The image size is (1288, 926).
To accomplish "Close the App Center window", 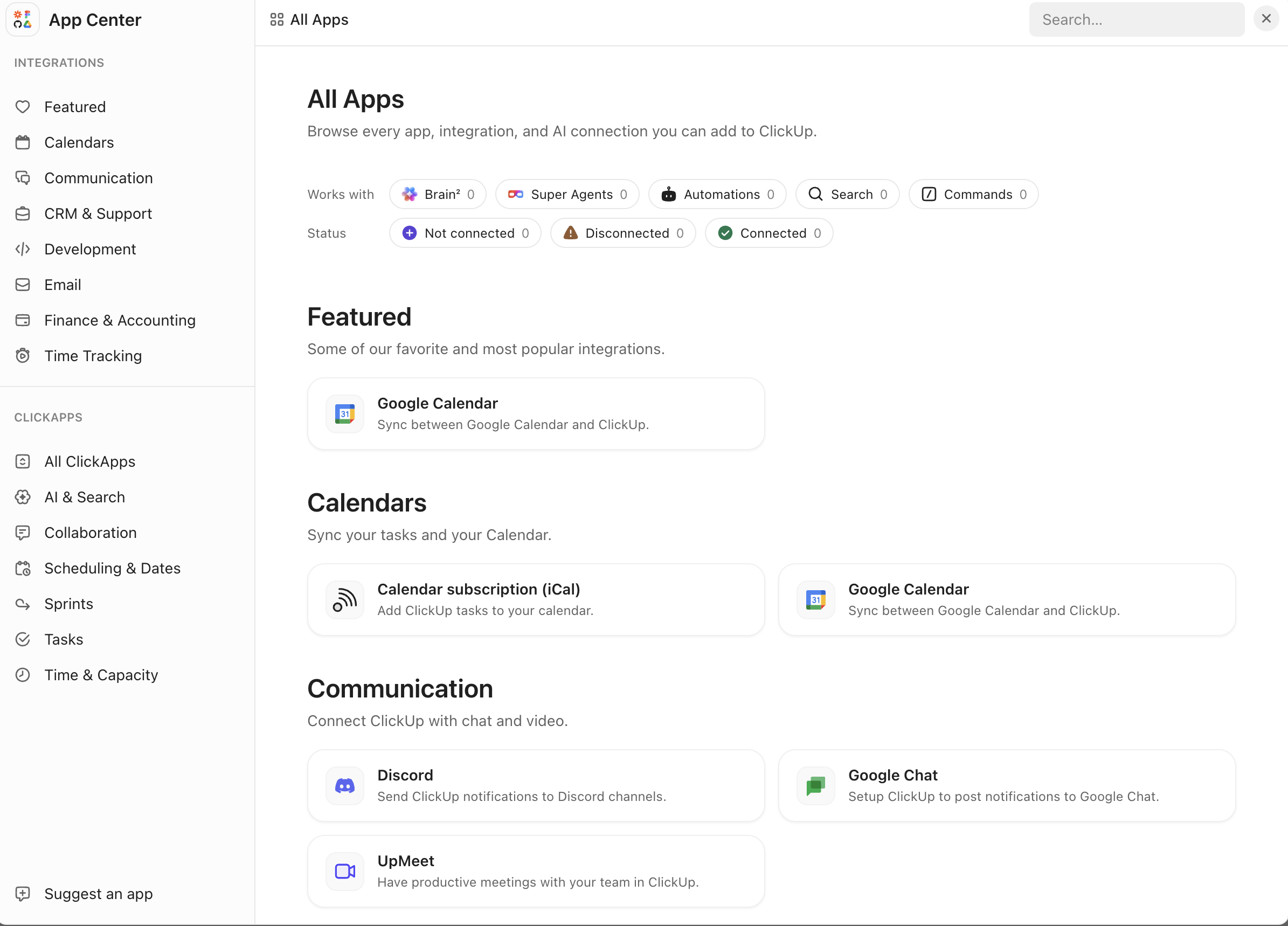I will 1266,19.
